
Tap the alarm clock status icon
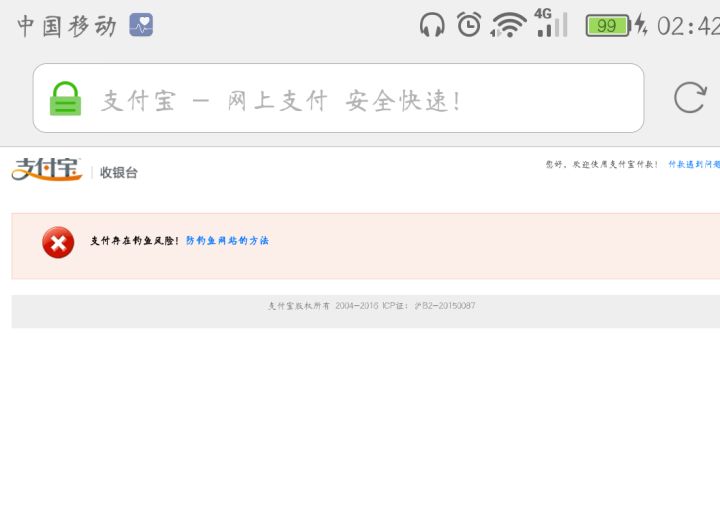click(x=469, y=24)
